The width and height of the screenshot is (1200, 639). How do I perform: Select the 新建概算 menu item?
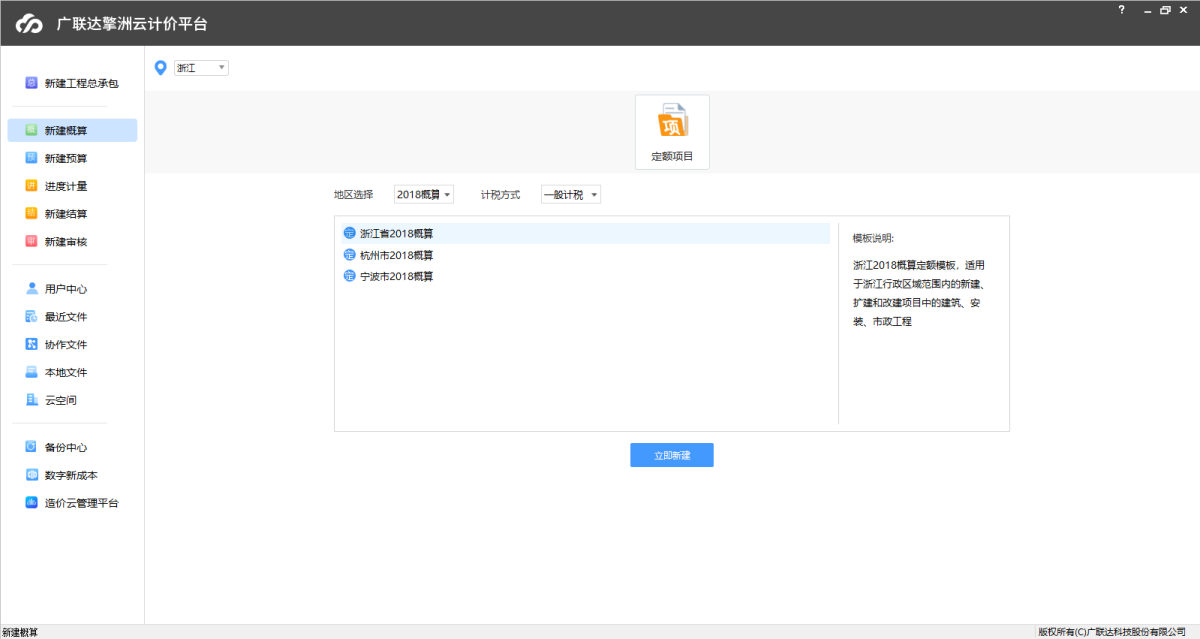(66, 130)
